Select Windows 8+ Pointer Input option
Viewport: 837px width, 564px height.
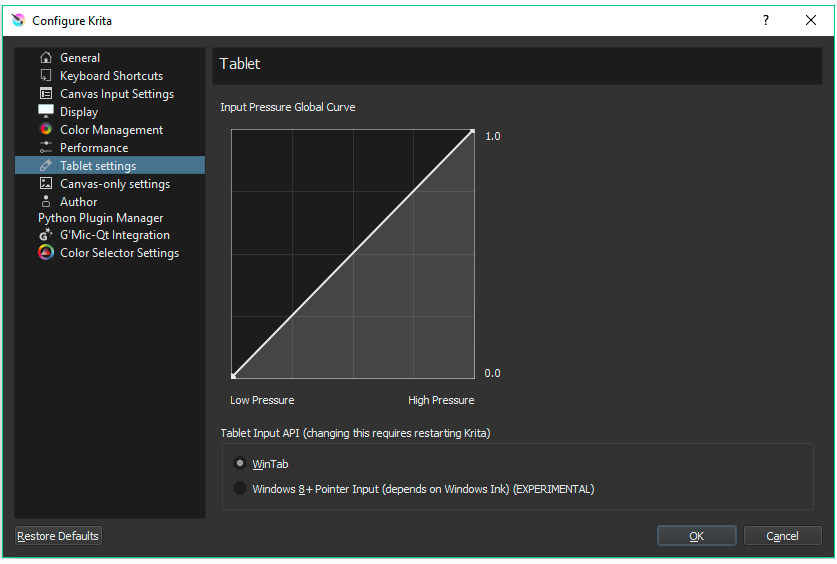pos(240,488)
